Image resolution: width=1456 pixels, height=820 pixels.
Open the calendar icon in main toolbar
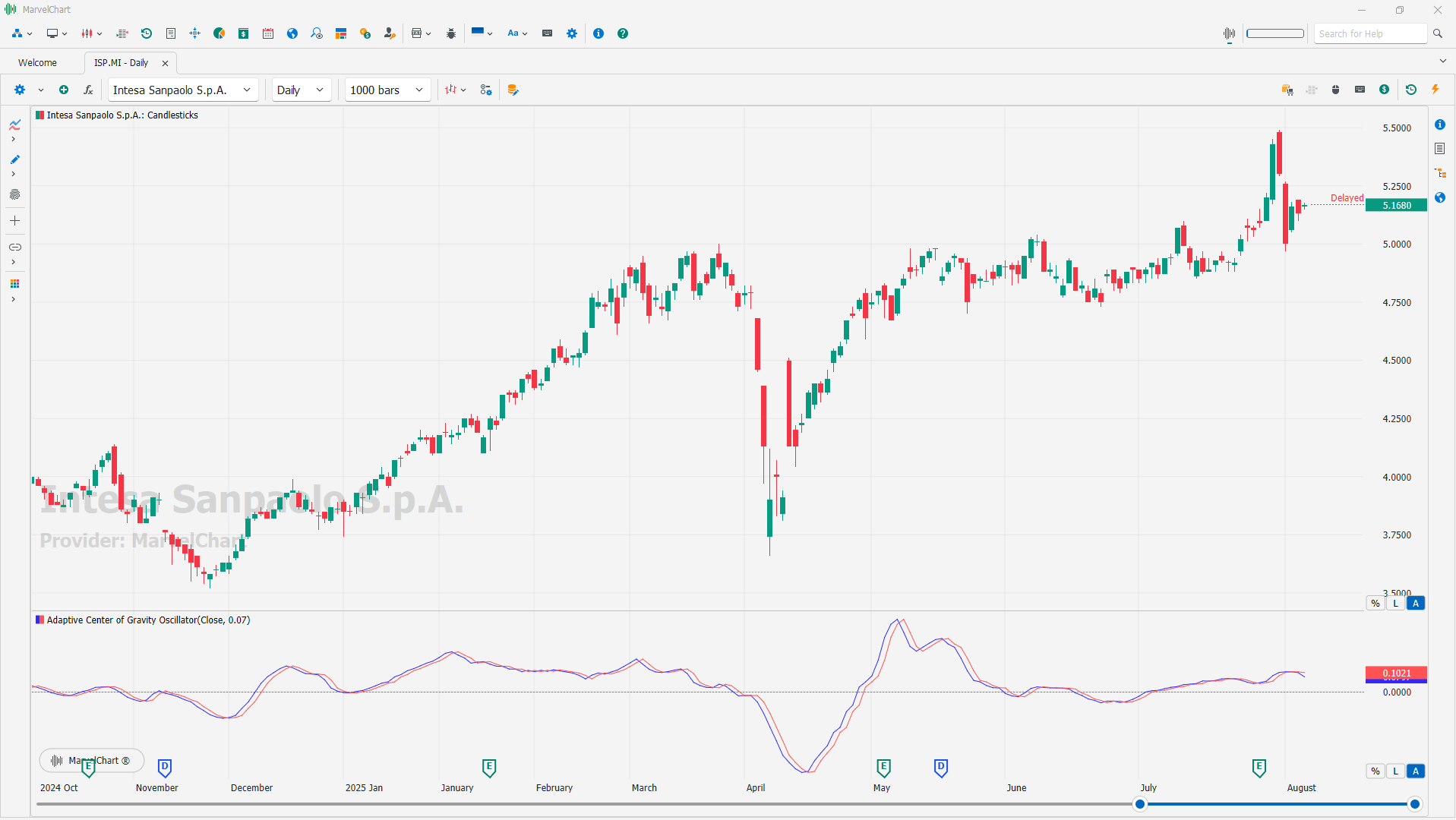click(268, 33)
